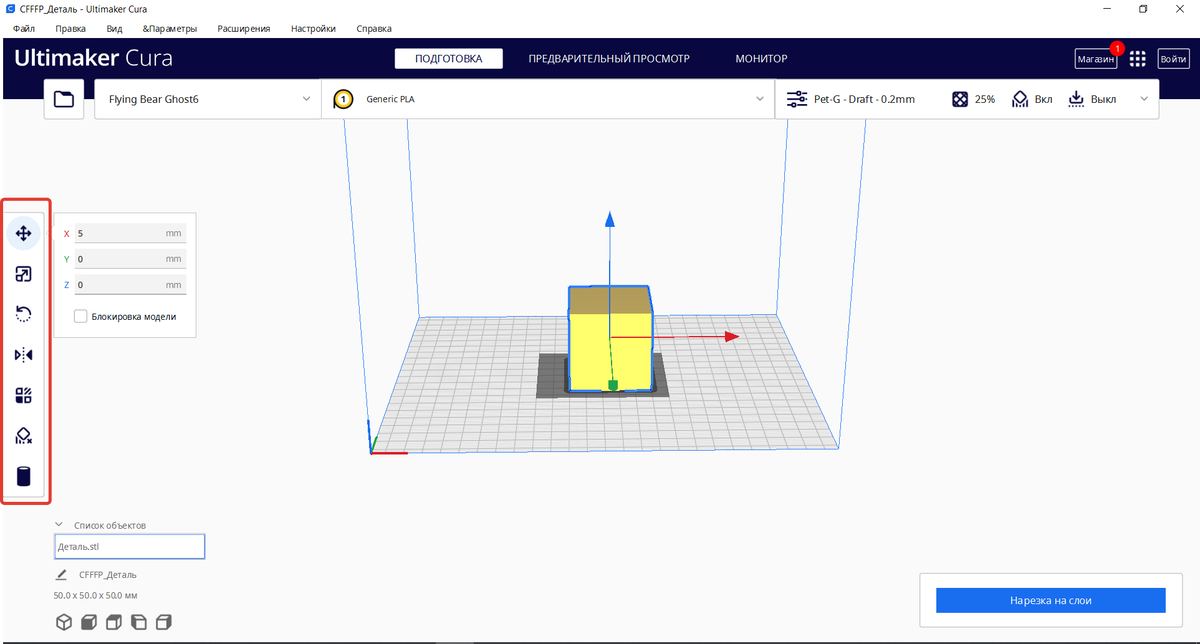Click the extruder 1 icon next to Generic PLA
The image size is (1200, 644).
pyautogui.click(x=344, y=99)
